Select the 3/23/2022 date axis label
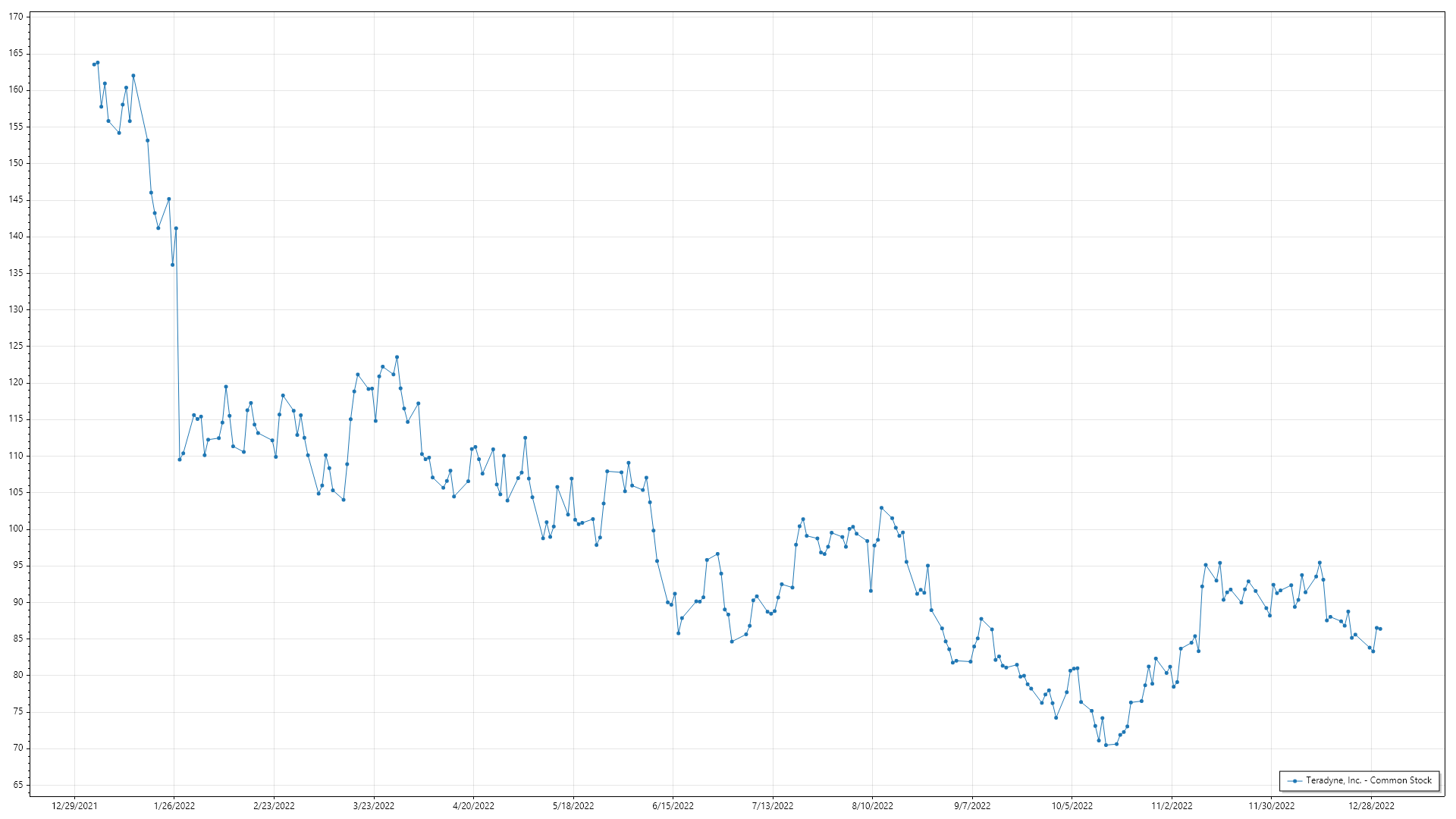This screenshot has width=1456, height=819. pyautogui.click(x=374, y=805)
